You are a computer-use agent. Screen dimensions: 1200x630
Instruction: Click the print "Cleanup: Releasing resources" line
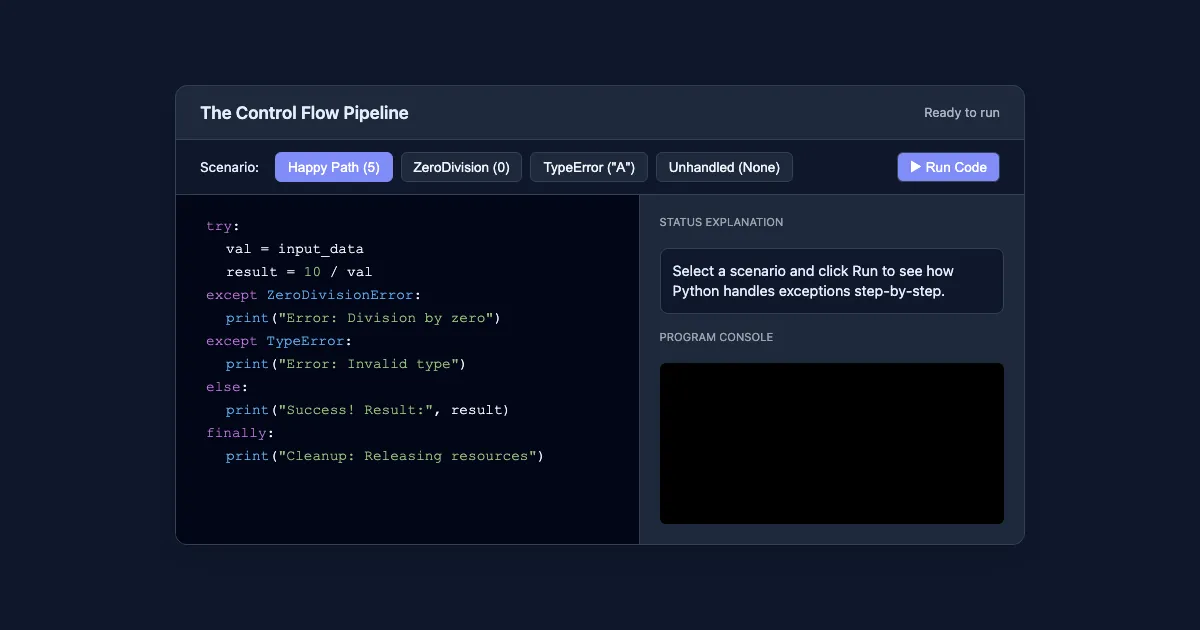click(x=384, y=456)
